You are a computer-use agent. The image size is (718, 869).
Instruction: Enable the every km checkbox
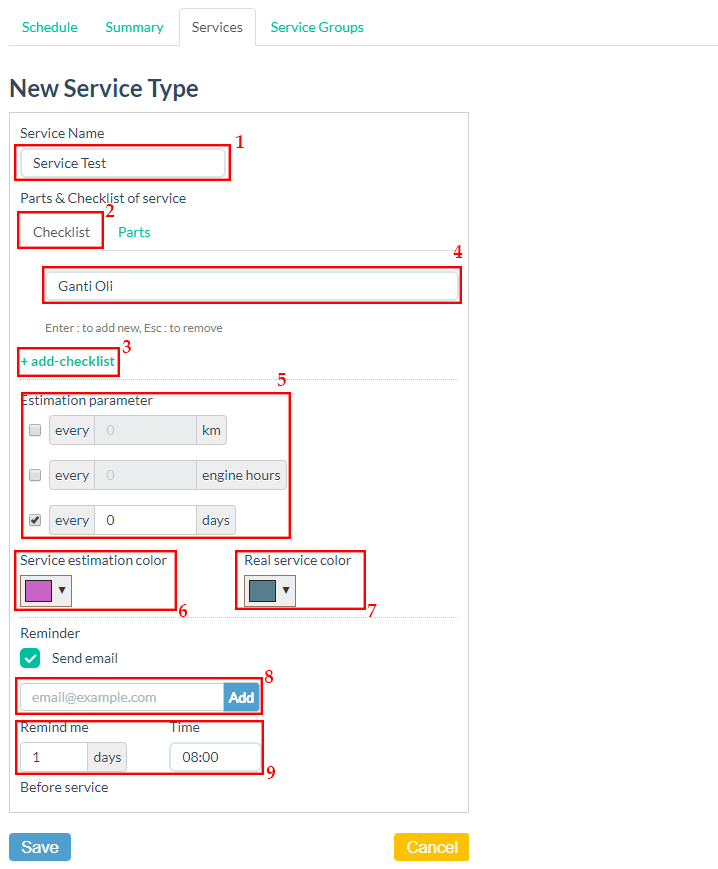[x=35, y=431]
